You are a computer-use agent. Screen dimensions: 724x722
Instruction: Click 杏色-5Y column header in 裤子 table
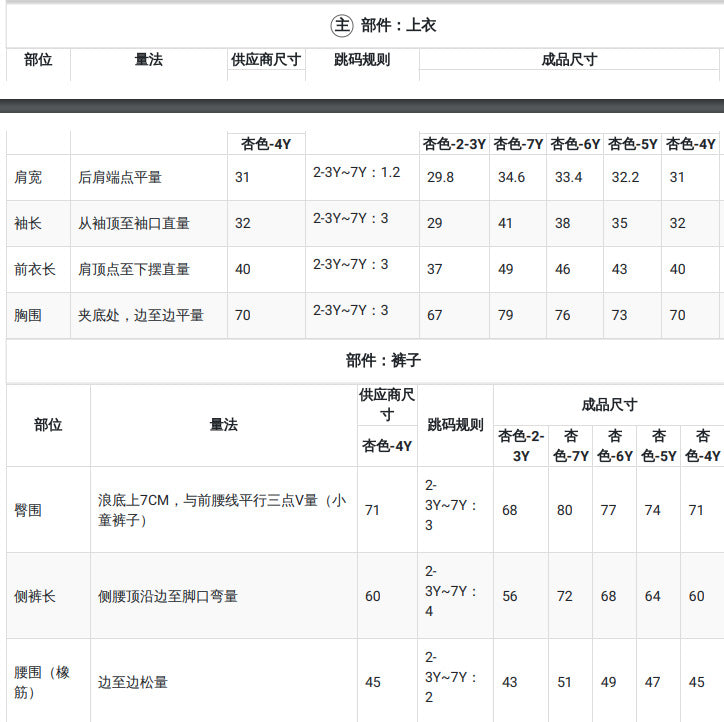point(658,446)
